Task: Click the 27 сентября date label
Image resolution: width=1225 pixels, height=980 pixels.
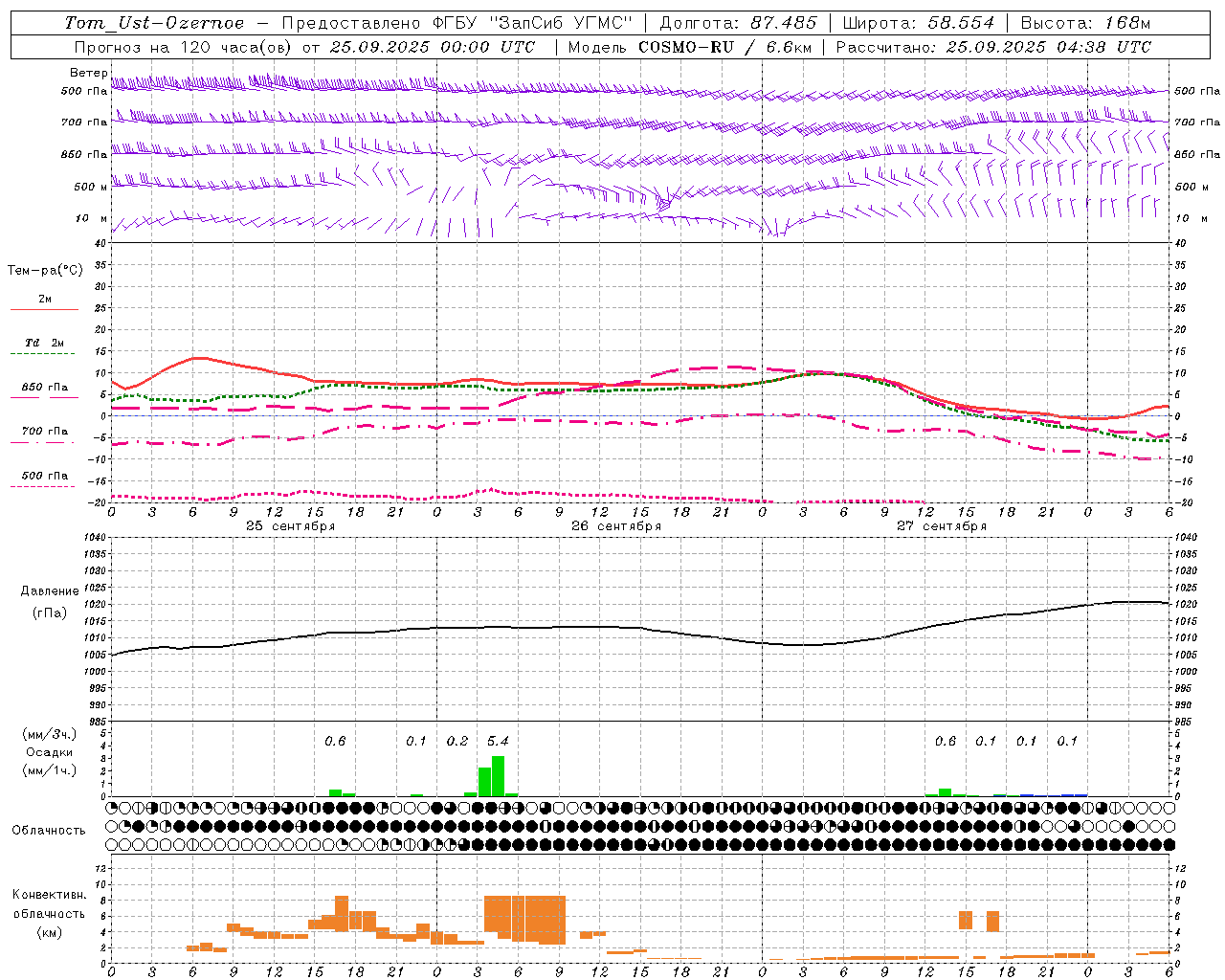Action: click(x=941, y=526)
